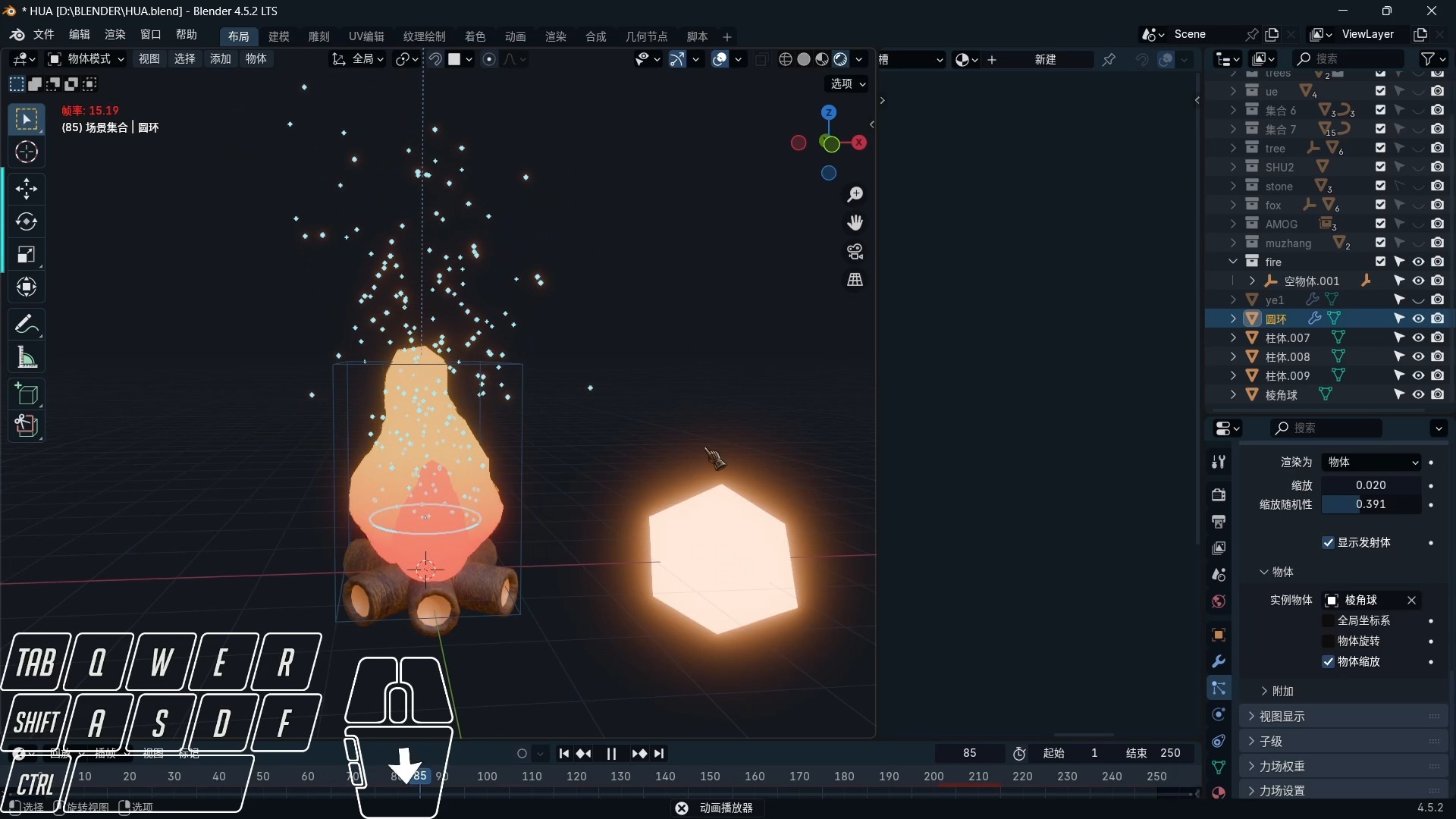1456x819 pixels.
Task: Select the Cursor tool in the toolbar
Action: pos(27,152)
